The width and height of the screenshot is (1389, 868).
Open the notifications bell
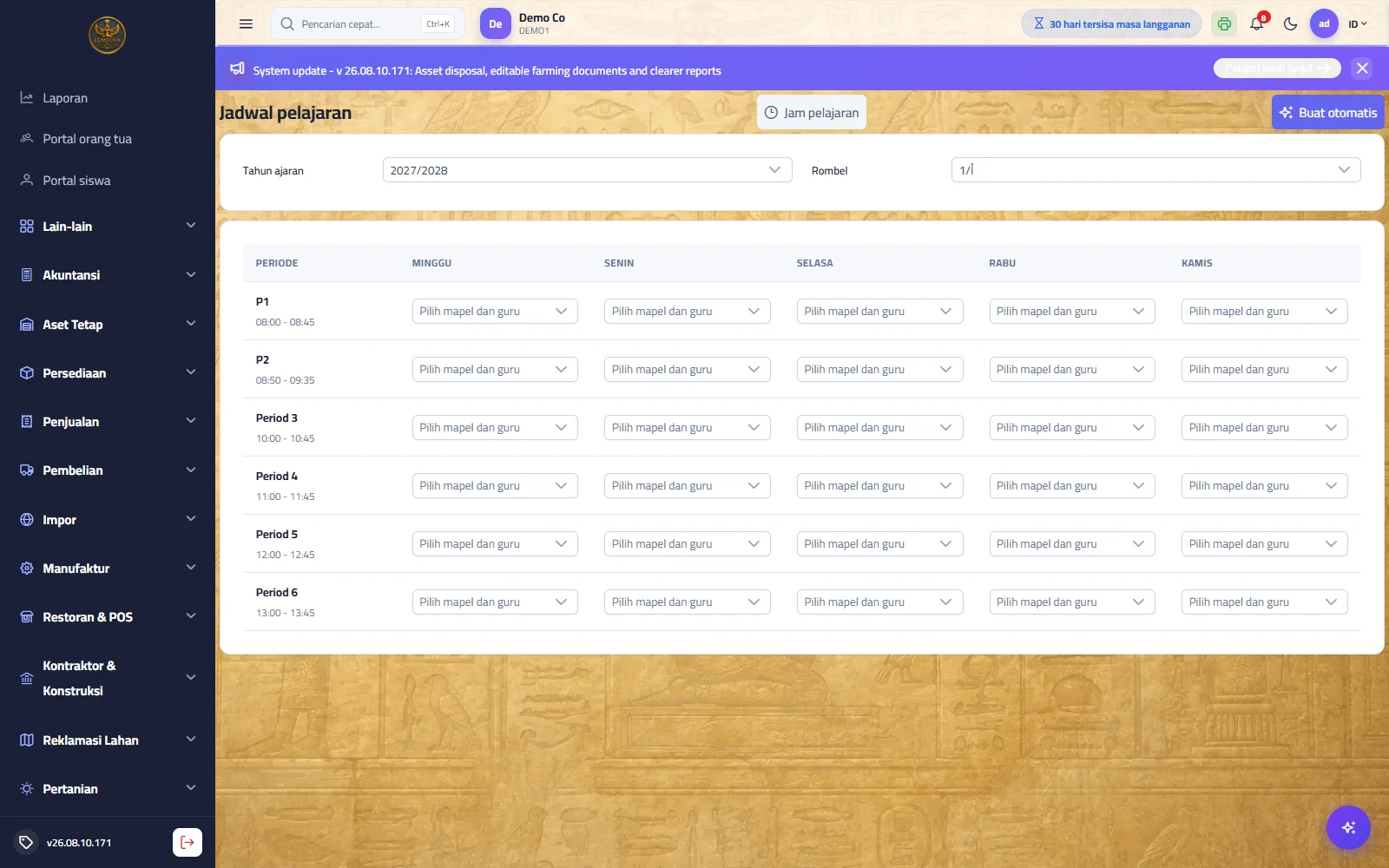[1257, 24]
